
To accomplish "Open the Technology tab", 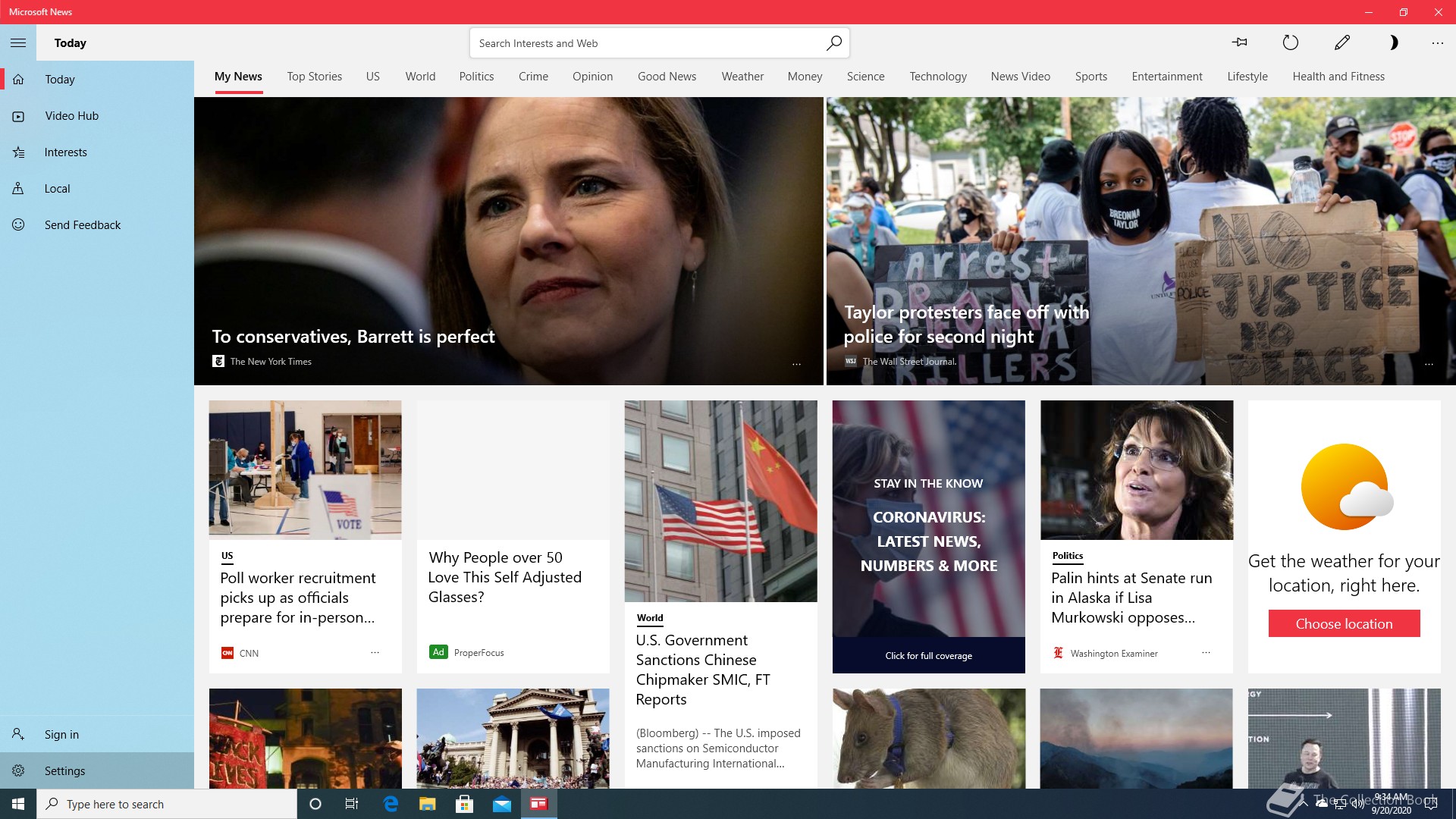I will tap(938, 77).
